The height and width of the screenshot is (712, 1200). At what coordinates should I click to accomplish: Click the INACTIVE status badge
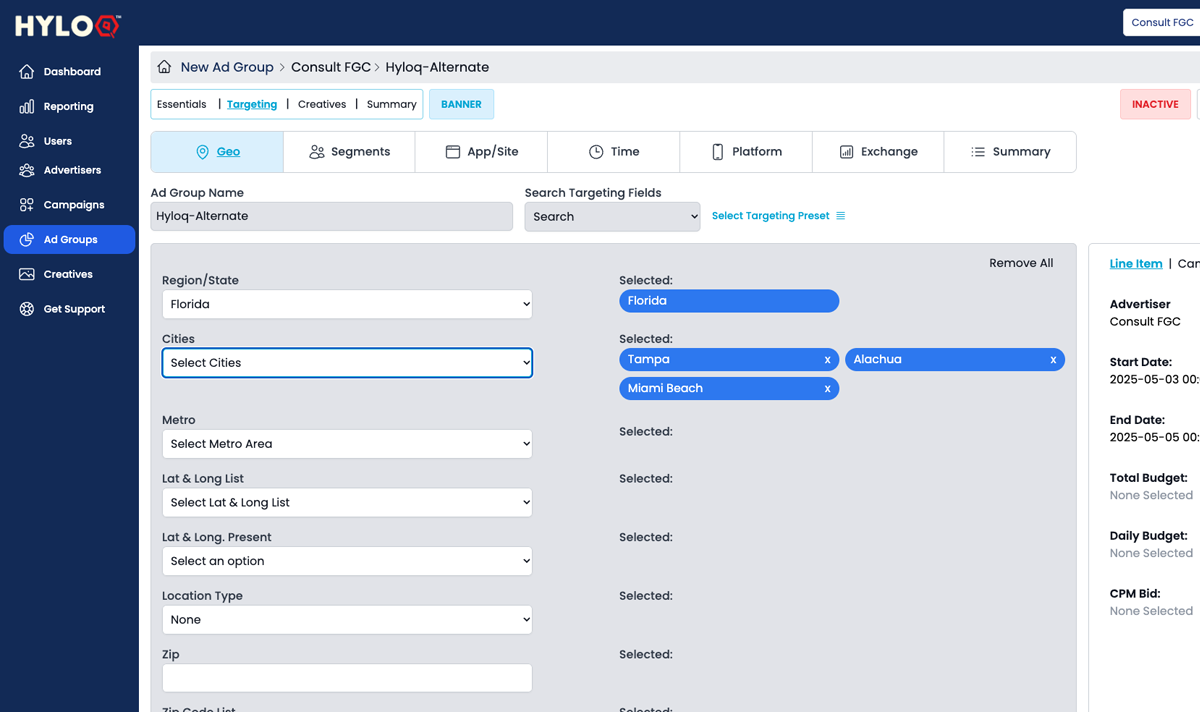(x=1154, y=104)
